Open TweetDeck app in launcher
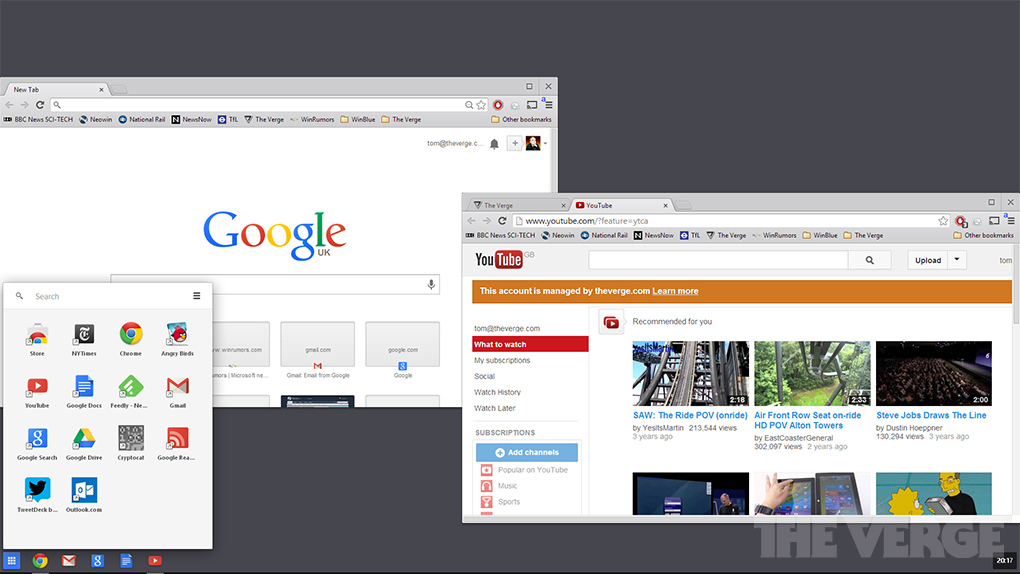The height and width of the screenshot is (574, 1020). (37, 495)
